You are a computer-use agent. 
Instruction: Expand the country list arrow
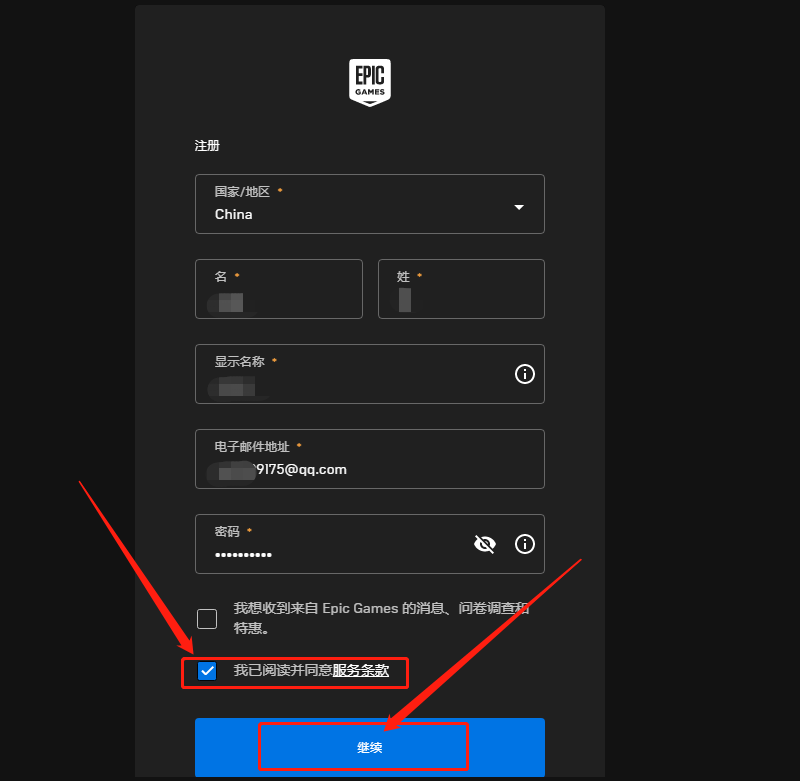tap(519, 207)
